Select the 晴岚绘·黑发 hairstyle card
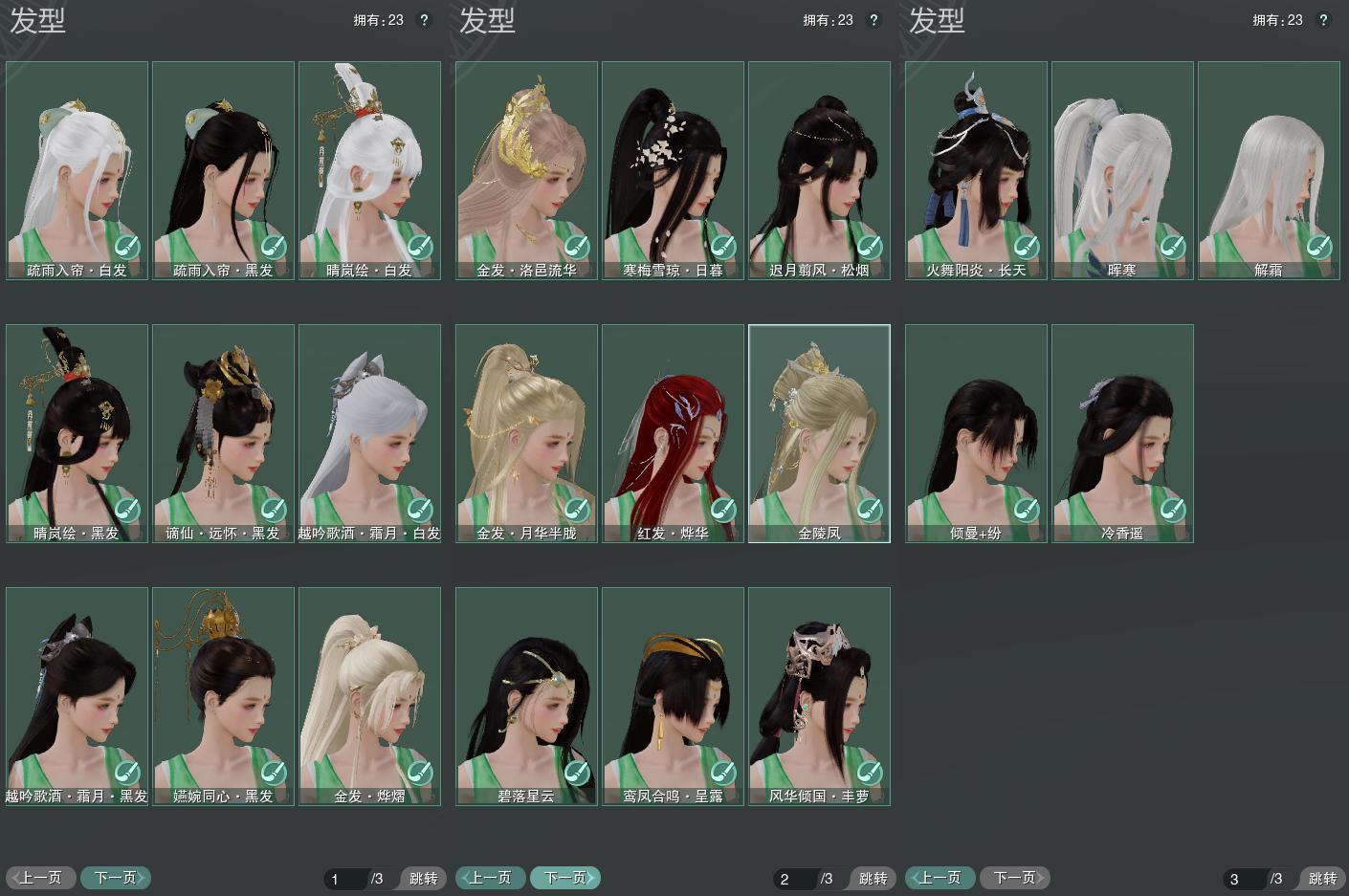1349x896 pixels. point(77,434)
